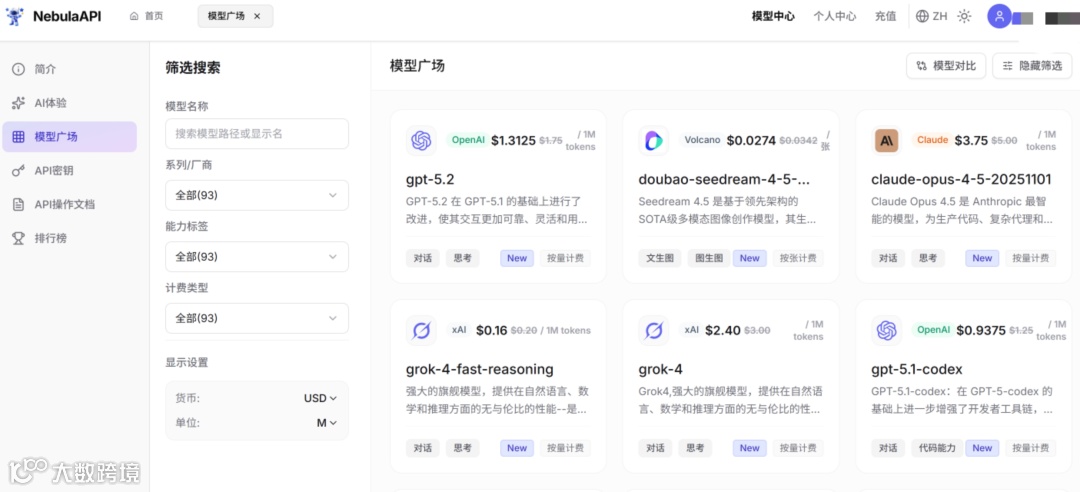
Task: Click the gpt-5.1-codex OpenAI logo icon
Action: pyautogui.click(x=886, y=330)
